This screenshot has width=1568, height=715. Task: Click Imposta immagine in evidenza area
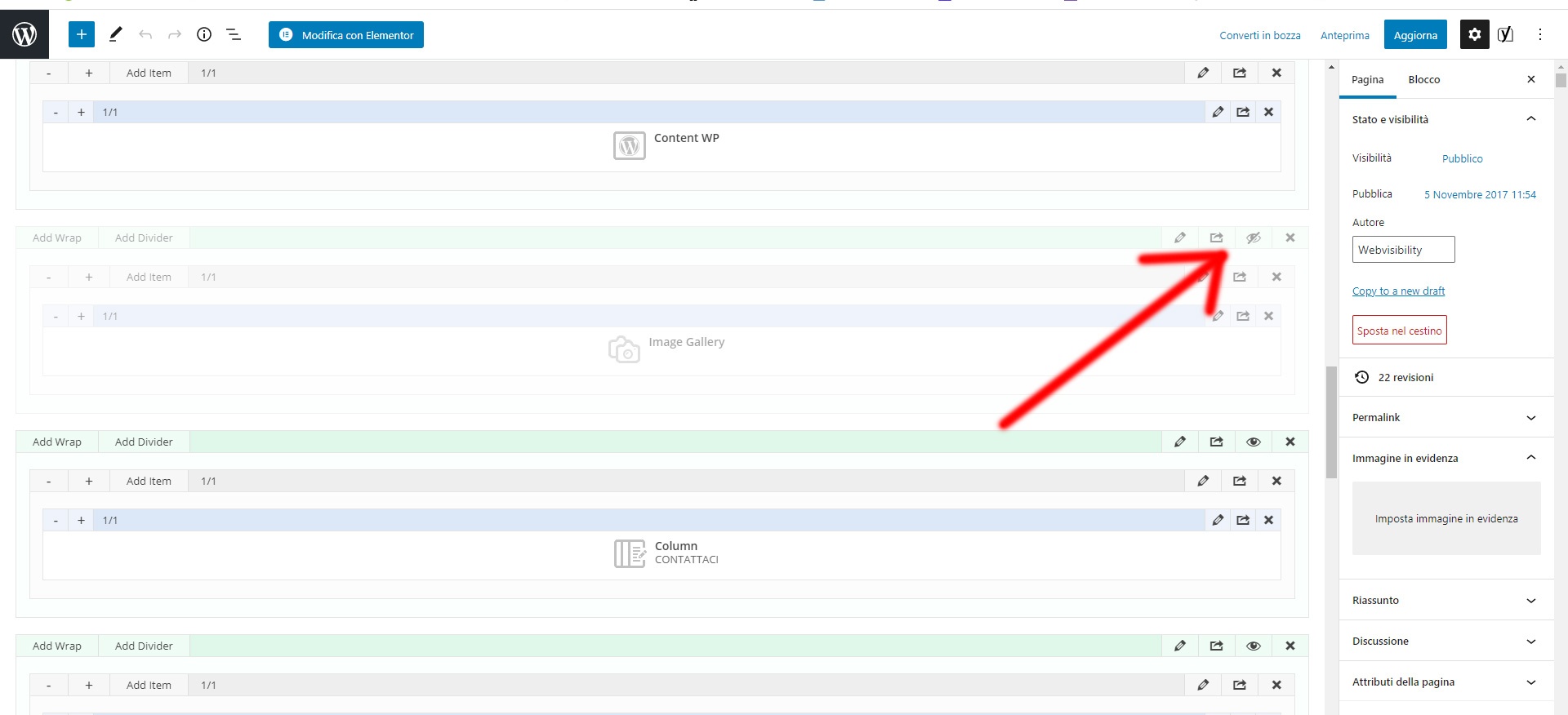(1446, 518)
